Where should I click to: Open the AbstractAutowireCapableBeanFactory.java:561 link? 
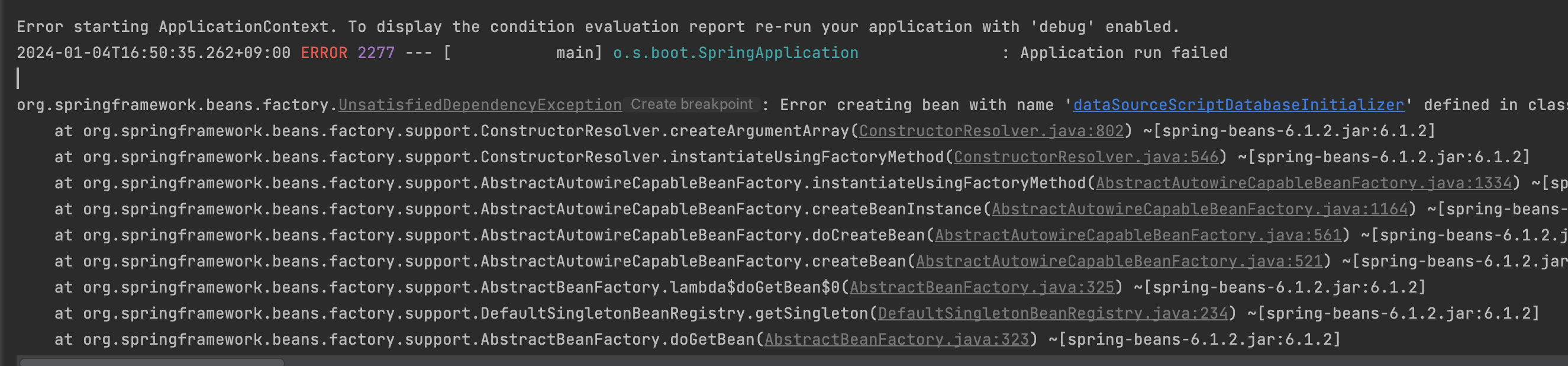click(x=1138, y=235)
